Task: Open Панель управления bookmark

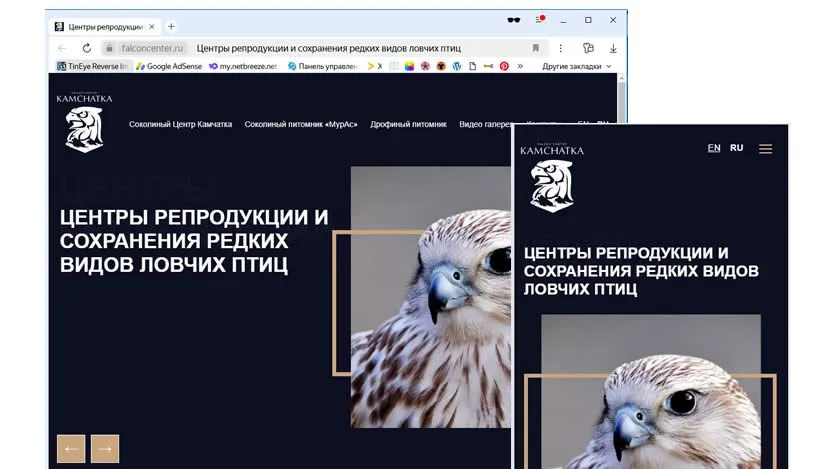Action: coord(323,66)
